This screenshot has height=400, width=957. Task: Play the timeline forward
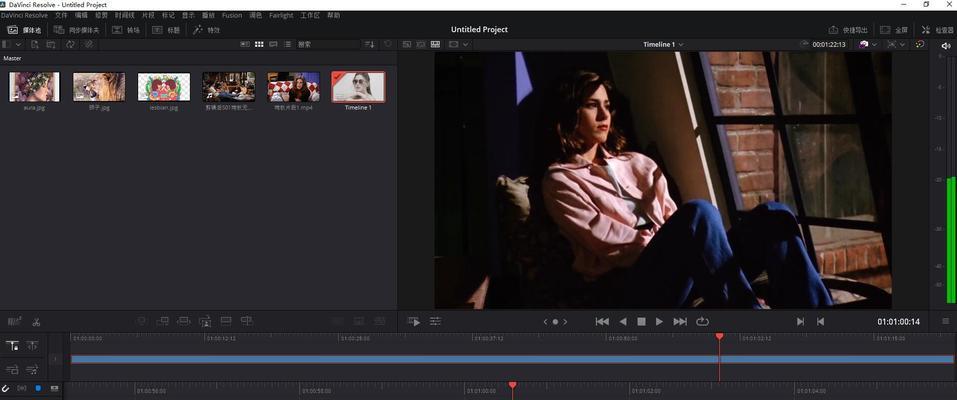[659, 321]
